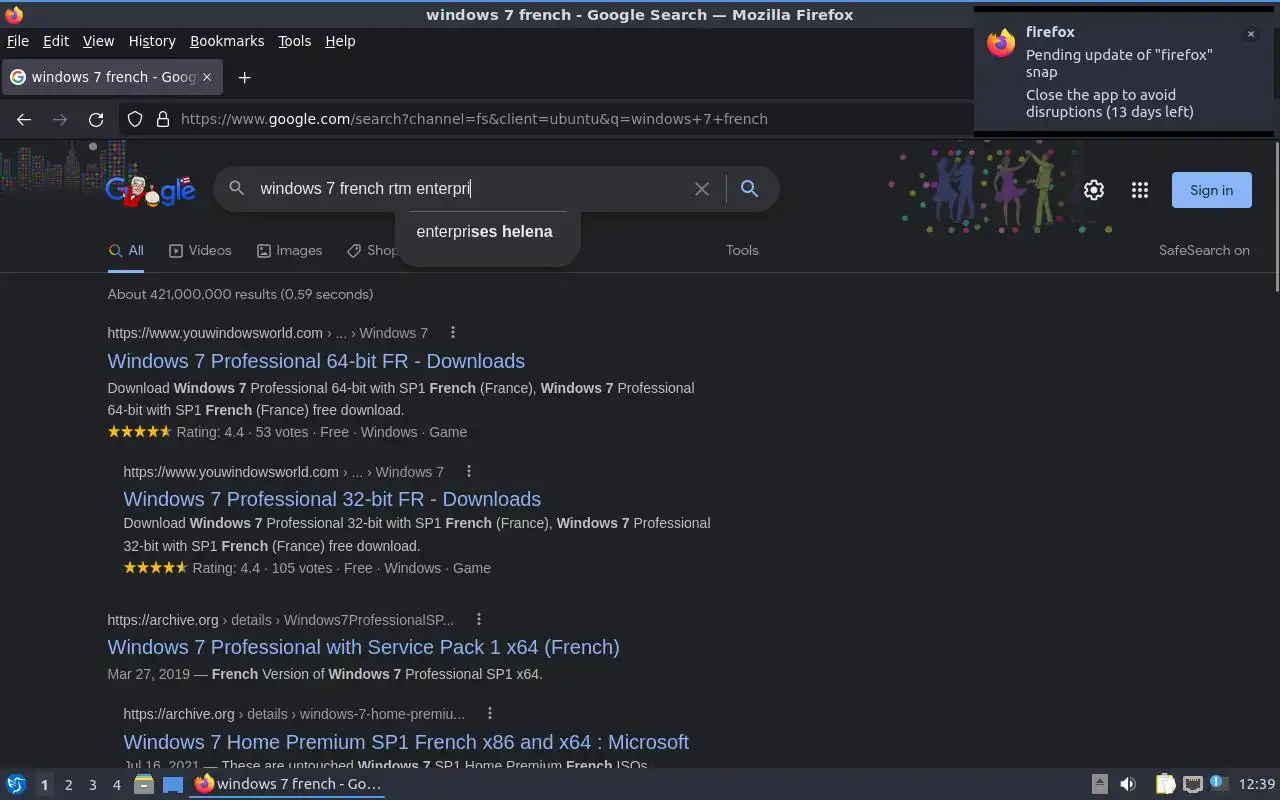Open 'Windows 7 Professional 64-bit FR - Downloads' link
The width and height of the screenshot is (1280, 800).
(316, 361)
